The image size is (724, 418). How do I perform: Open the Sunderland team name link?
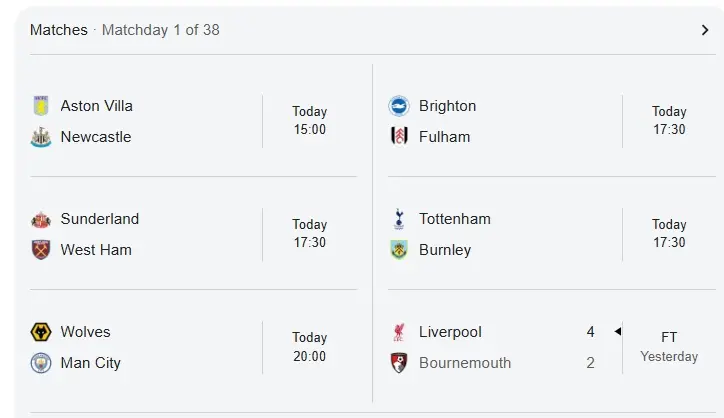point(99,219)
